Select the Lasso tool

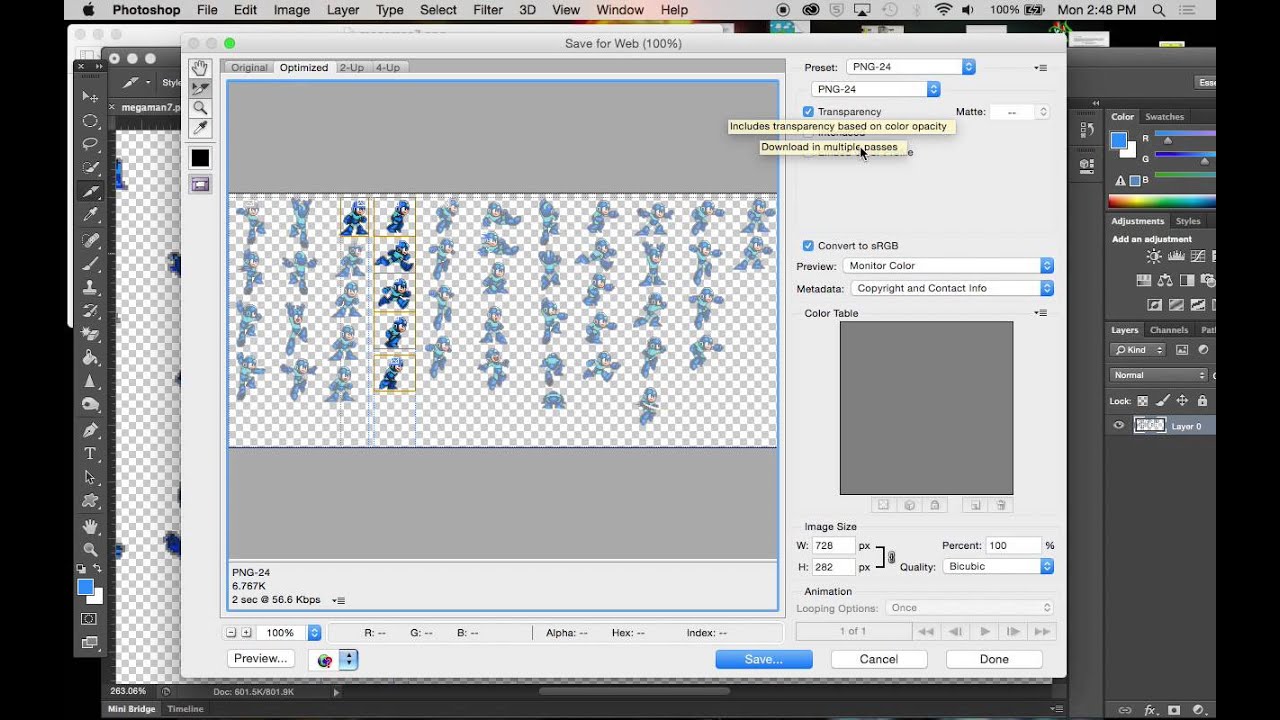click(x=91, y=144)
